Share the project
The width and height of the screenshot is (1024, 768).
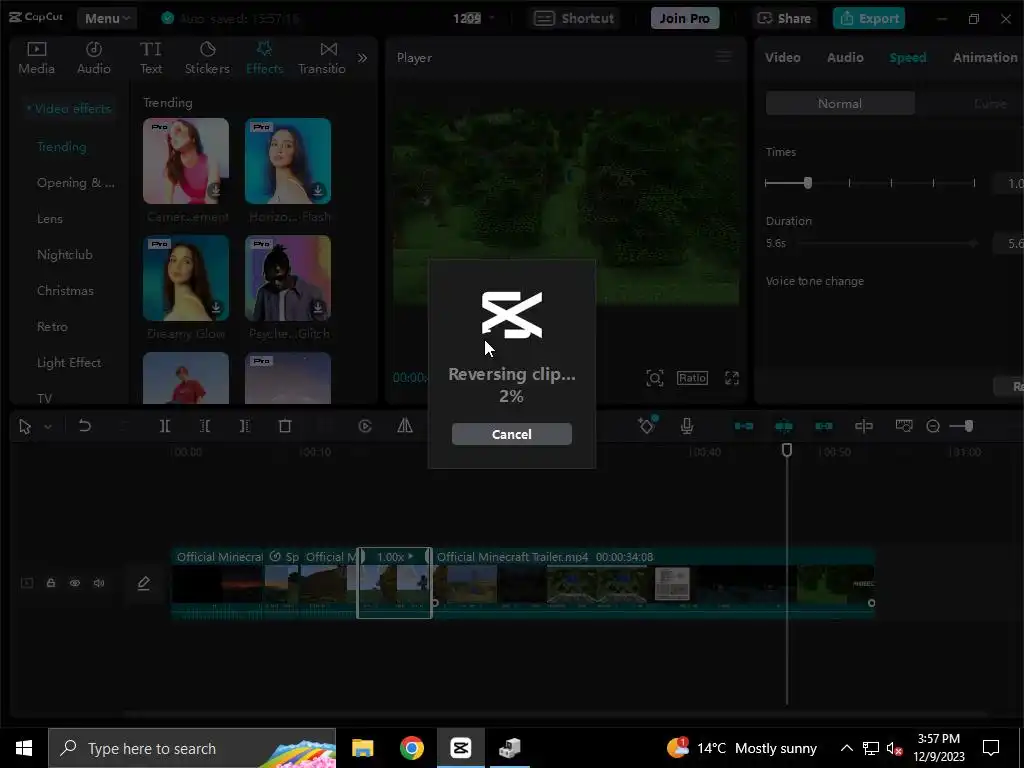pos(783,18)
